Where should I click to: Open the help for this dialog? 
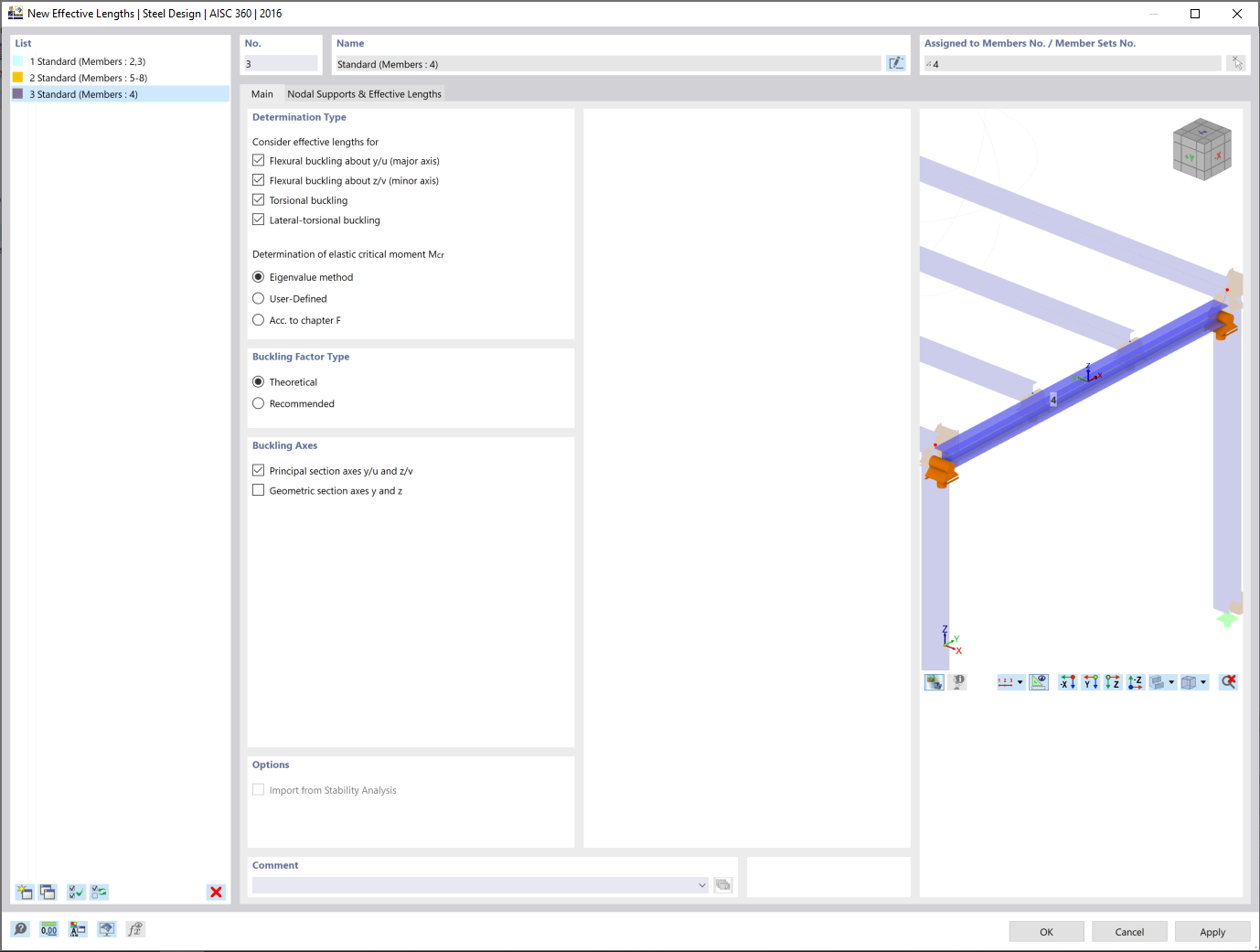tap(19, 929)
